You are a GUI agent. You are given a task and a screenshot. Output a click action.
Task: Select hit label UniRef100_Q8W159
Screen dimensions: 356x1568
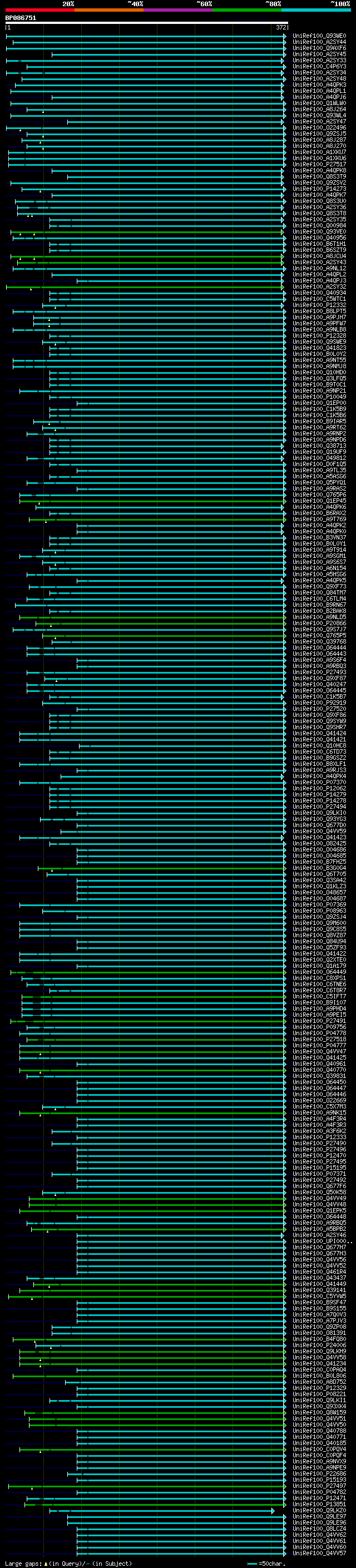click(319, 1413)
